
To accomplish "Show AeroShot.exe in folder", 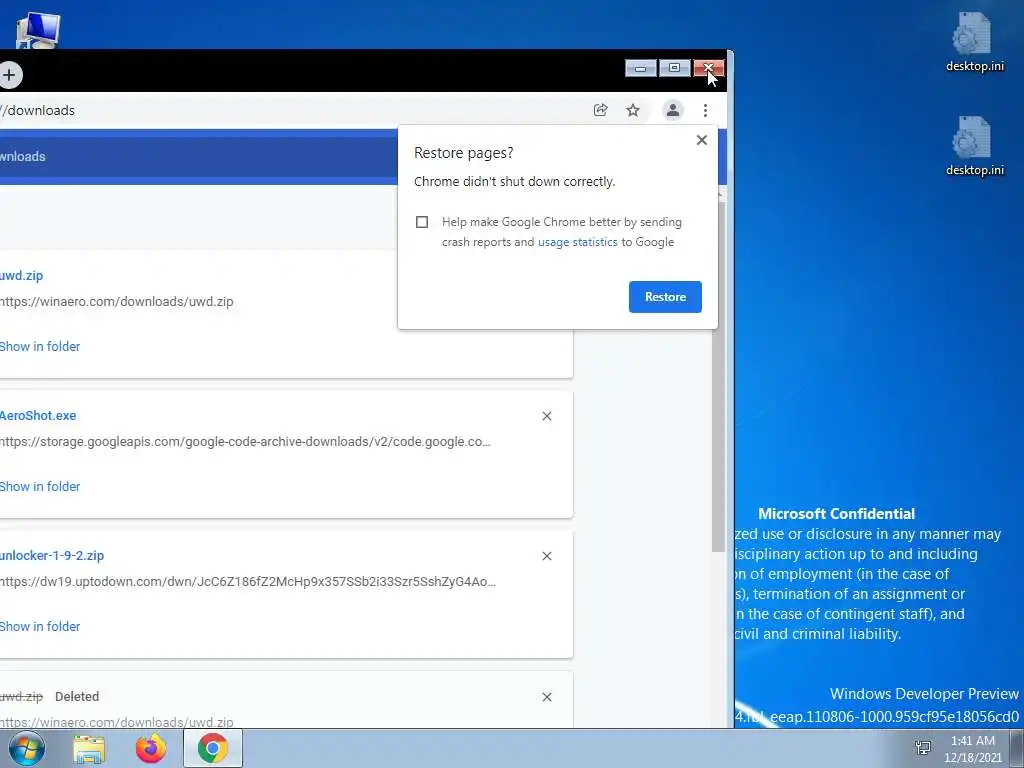I will [x=40, y=487].
